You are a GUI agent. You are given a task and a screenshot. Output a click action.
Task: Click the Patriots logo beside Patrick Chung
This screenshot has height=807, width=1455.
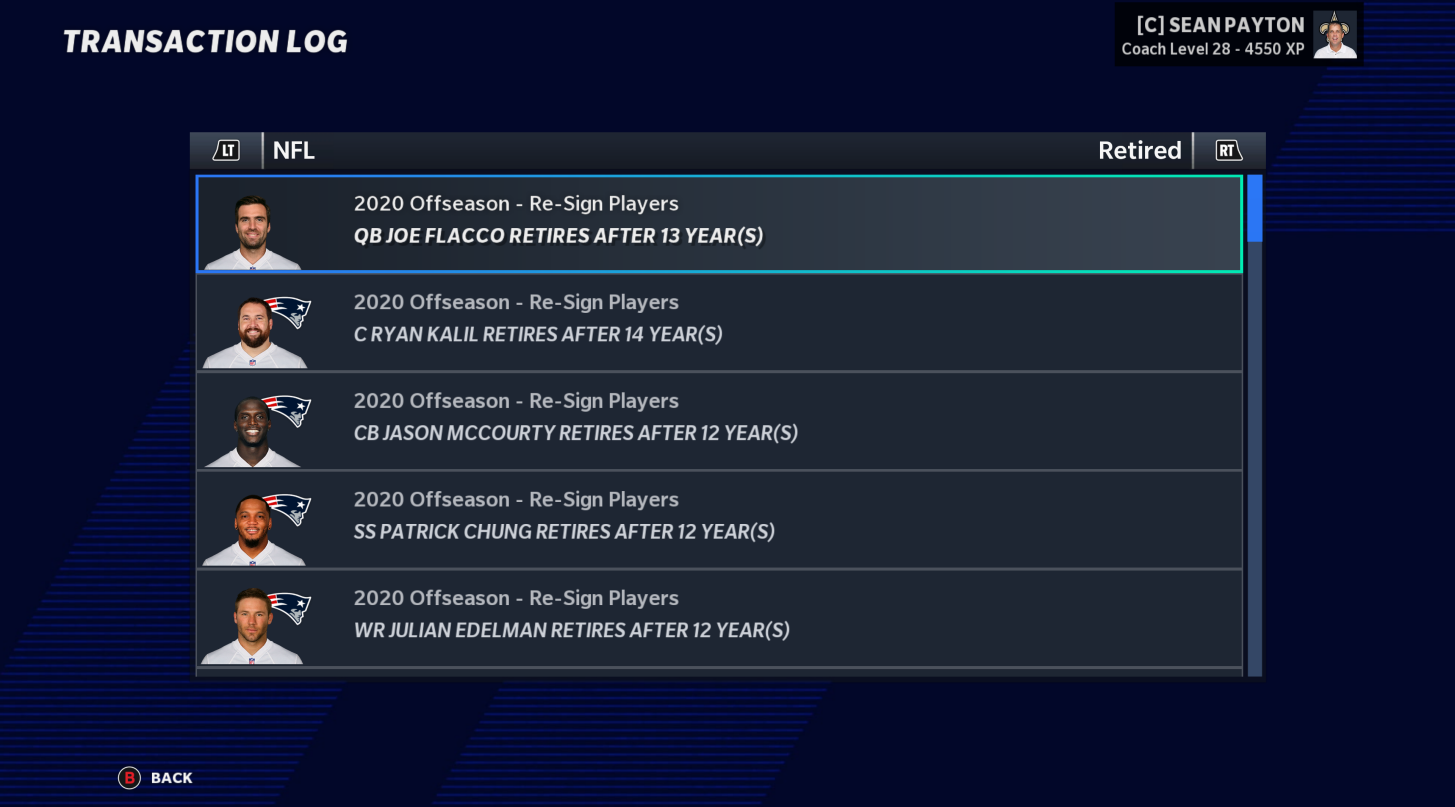pyautogui.click(x=289, y=508)
